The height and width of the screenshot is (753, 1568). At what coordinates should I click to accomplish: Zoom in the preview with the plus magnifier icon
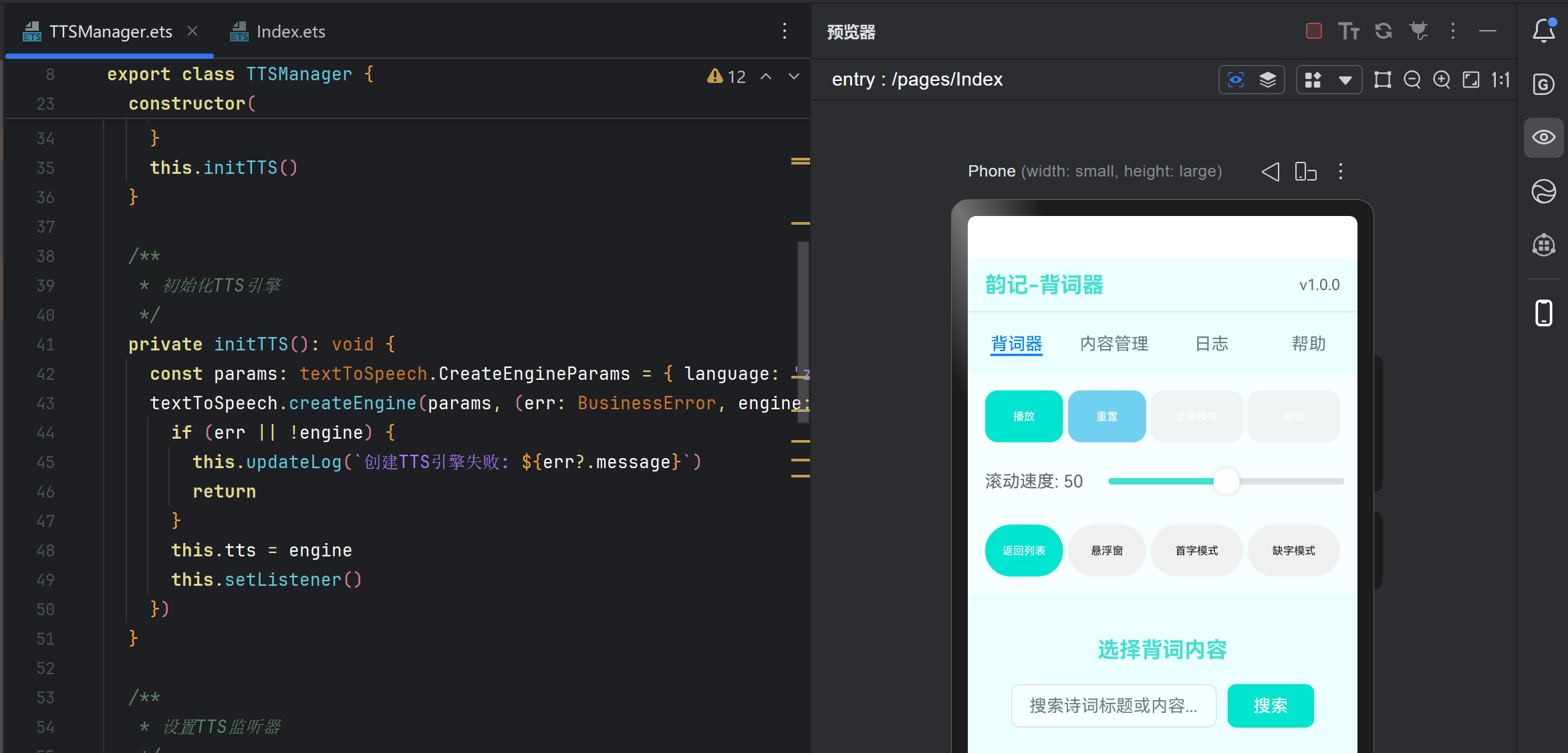click(x=1441, y=80)
